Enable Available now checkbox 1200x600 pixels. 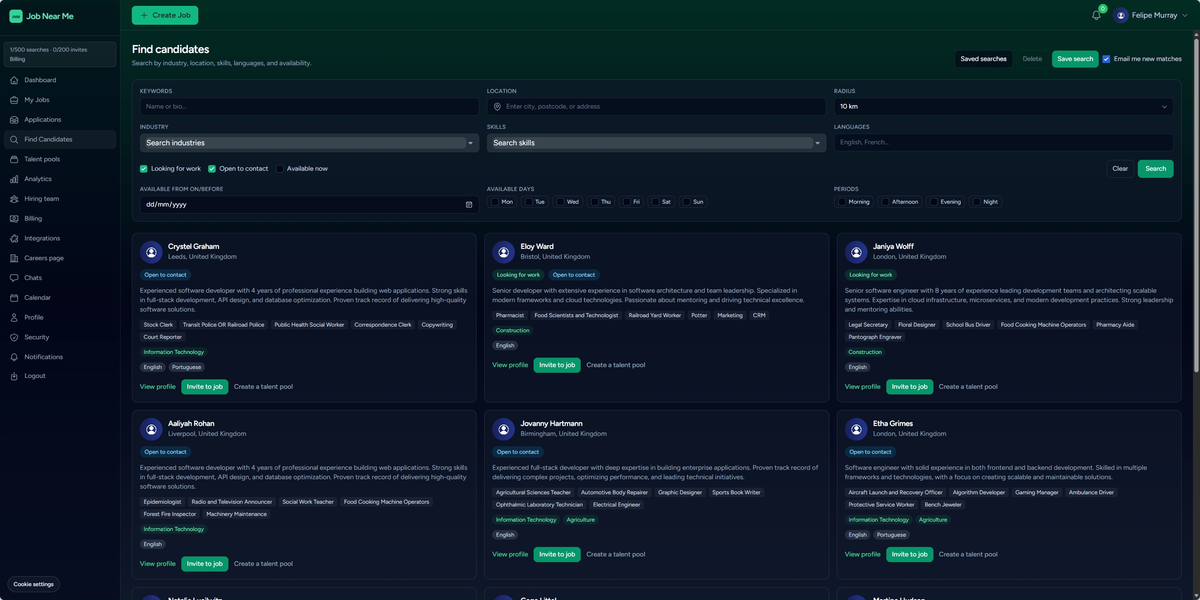point(280,168)
